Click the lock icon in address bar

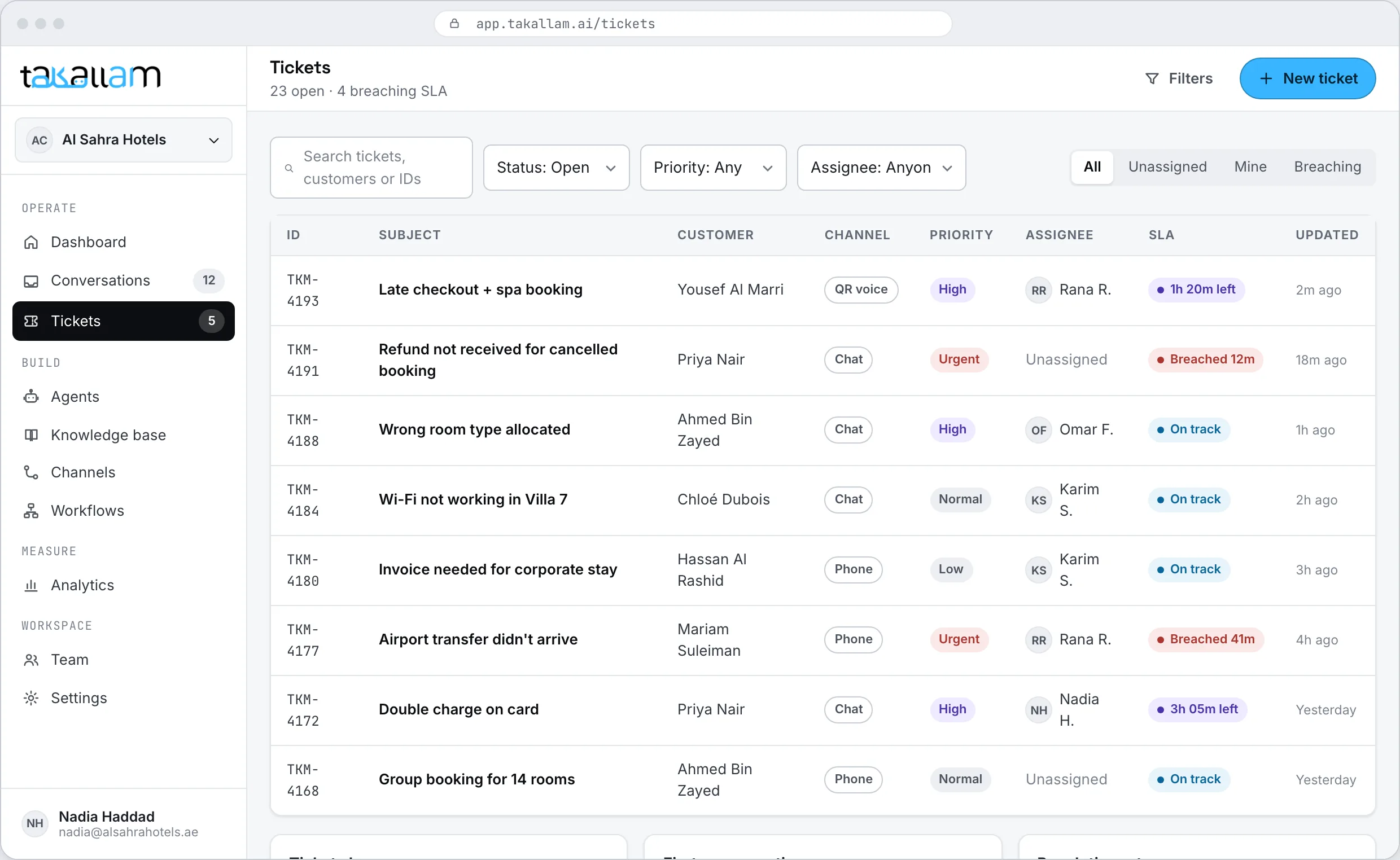454,23
